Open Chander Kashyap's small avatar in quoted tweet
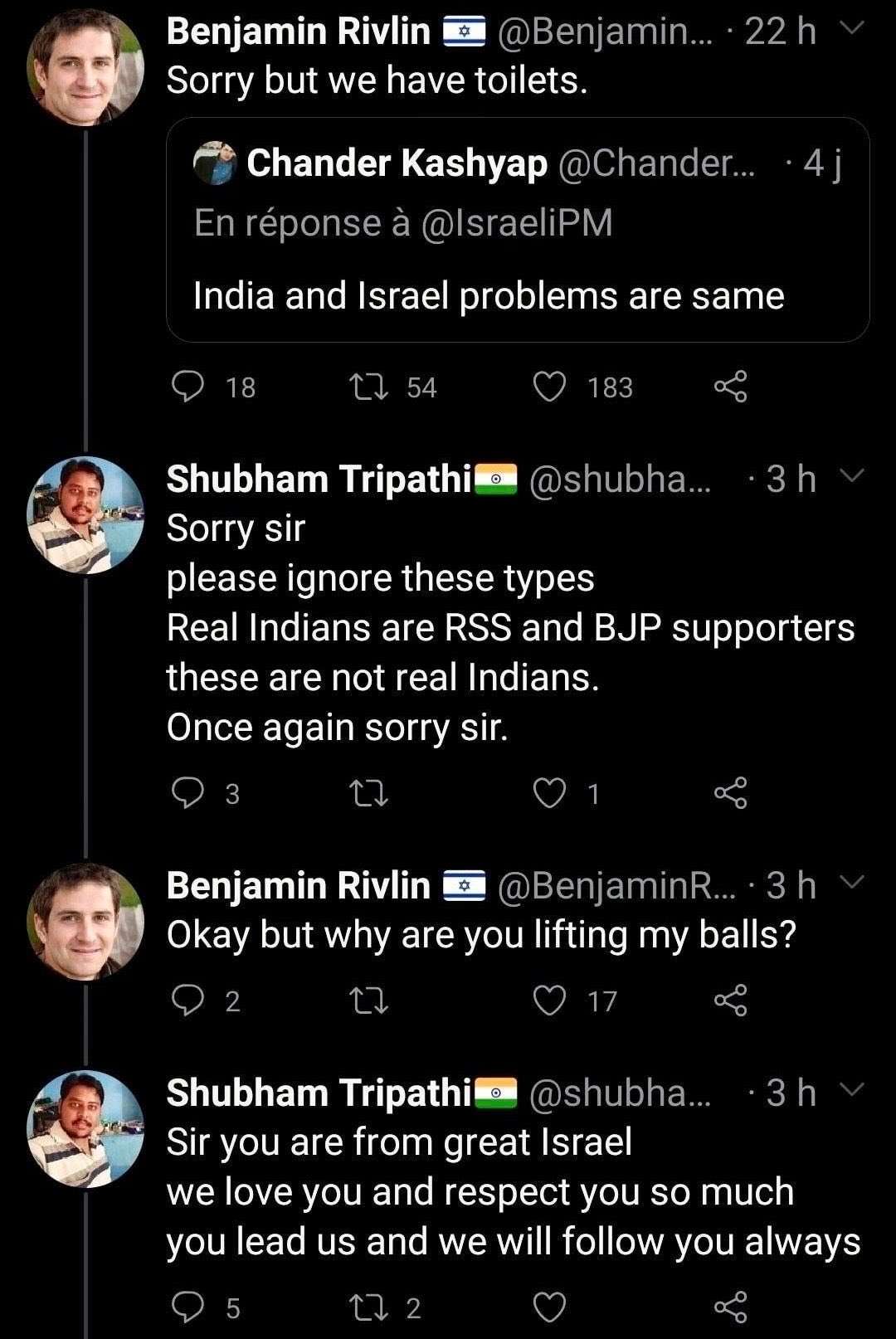 point(216,163)
